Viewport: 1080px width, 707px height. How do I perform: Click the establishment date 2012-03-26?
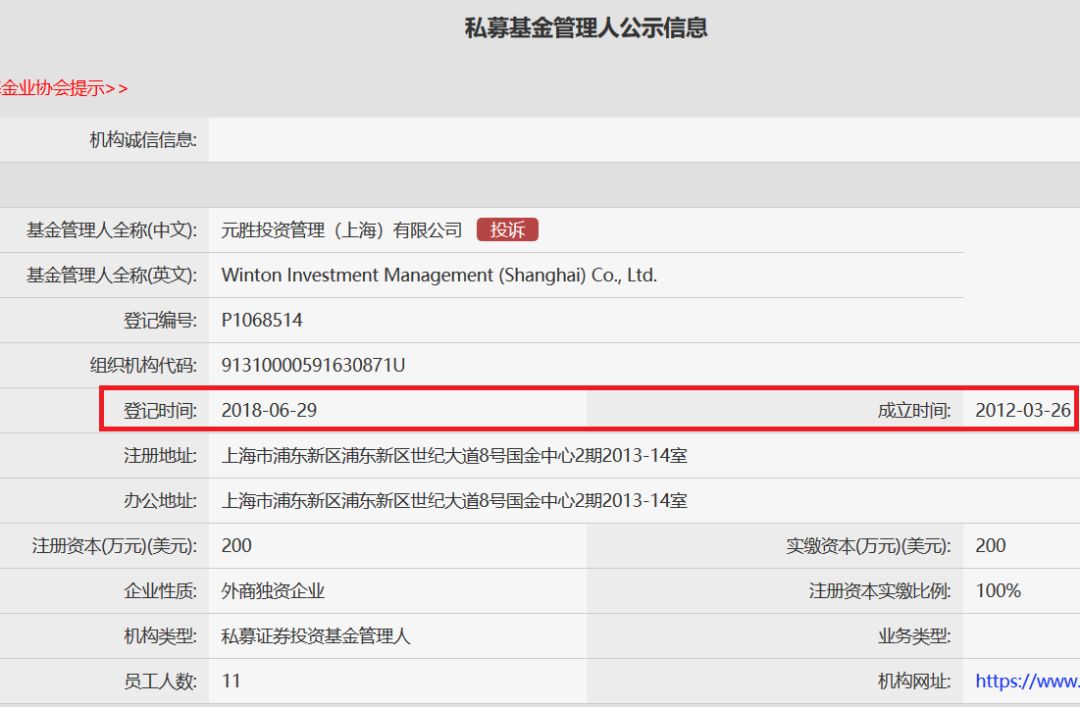coord(1023,410)
